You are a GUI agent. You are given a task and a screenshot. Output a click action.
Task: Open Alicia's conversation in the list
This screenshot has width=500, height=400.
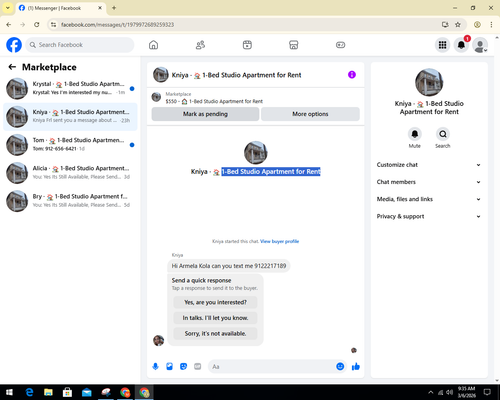[70, 173]
